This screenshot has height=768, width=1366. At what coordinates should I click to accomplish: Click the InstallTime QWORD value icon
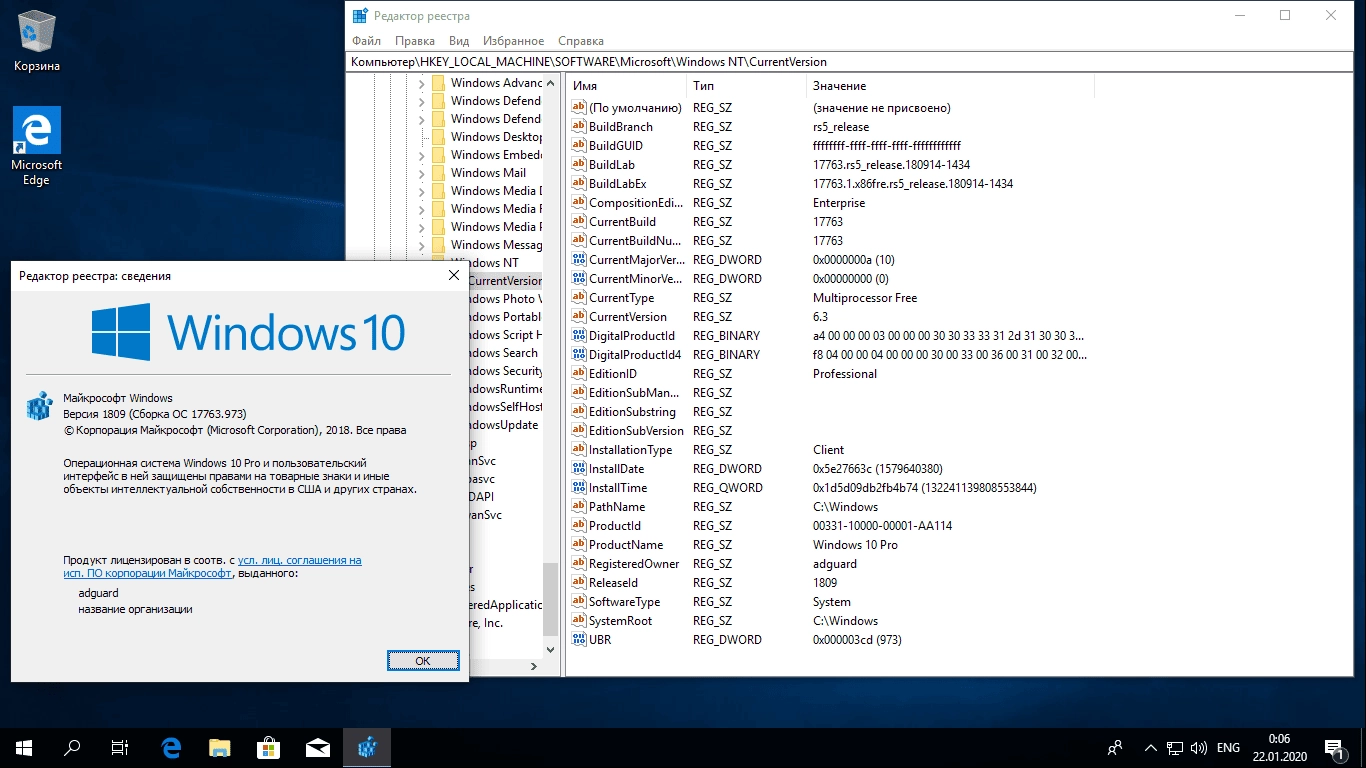coord(578,488)
